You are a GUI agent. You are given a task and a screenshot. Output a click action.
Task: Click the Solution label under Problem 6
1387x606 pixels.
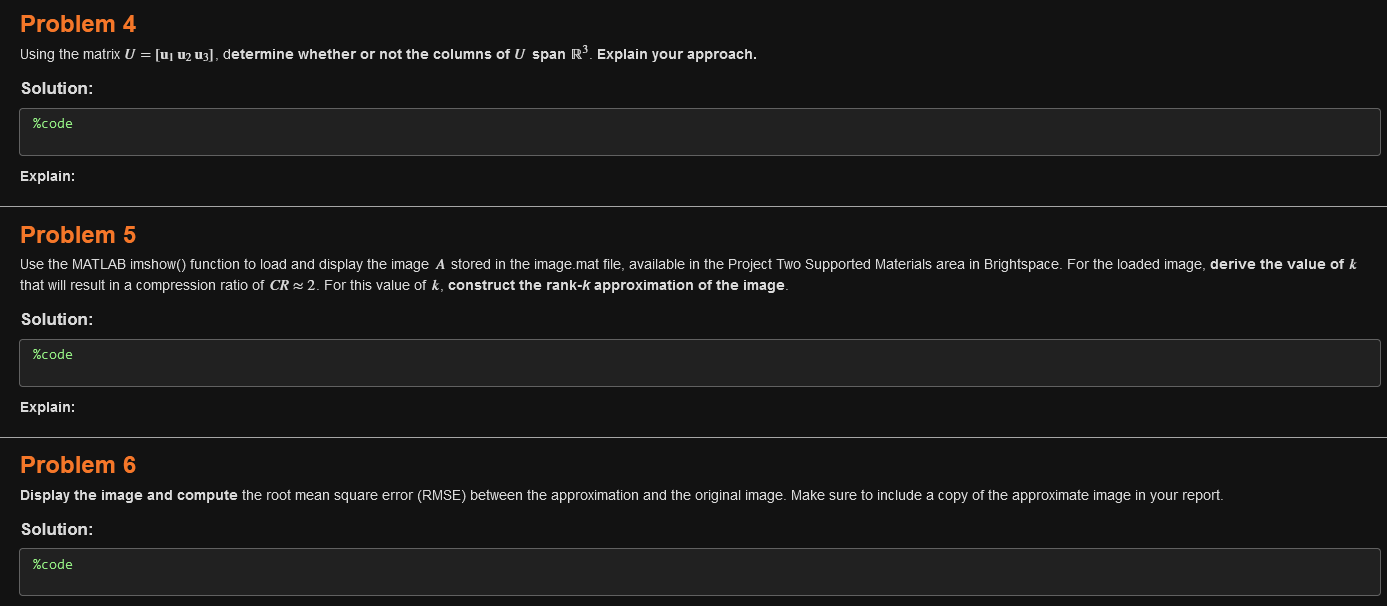pyautogui.click(x=57, y=529)
